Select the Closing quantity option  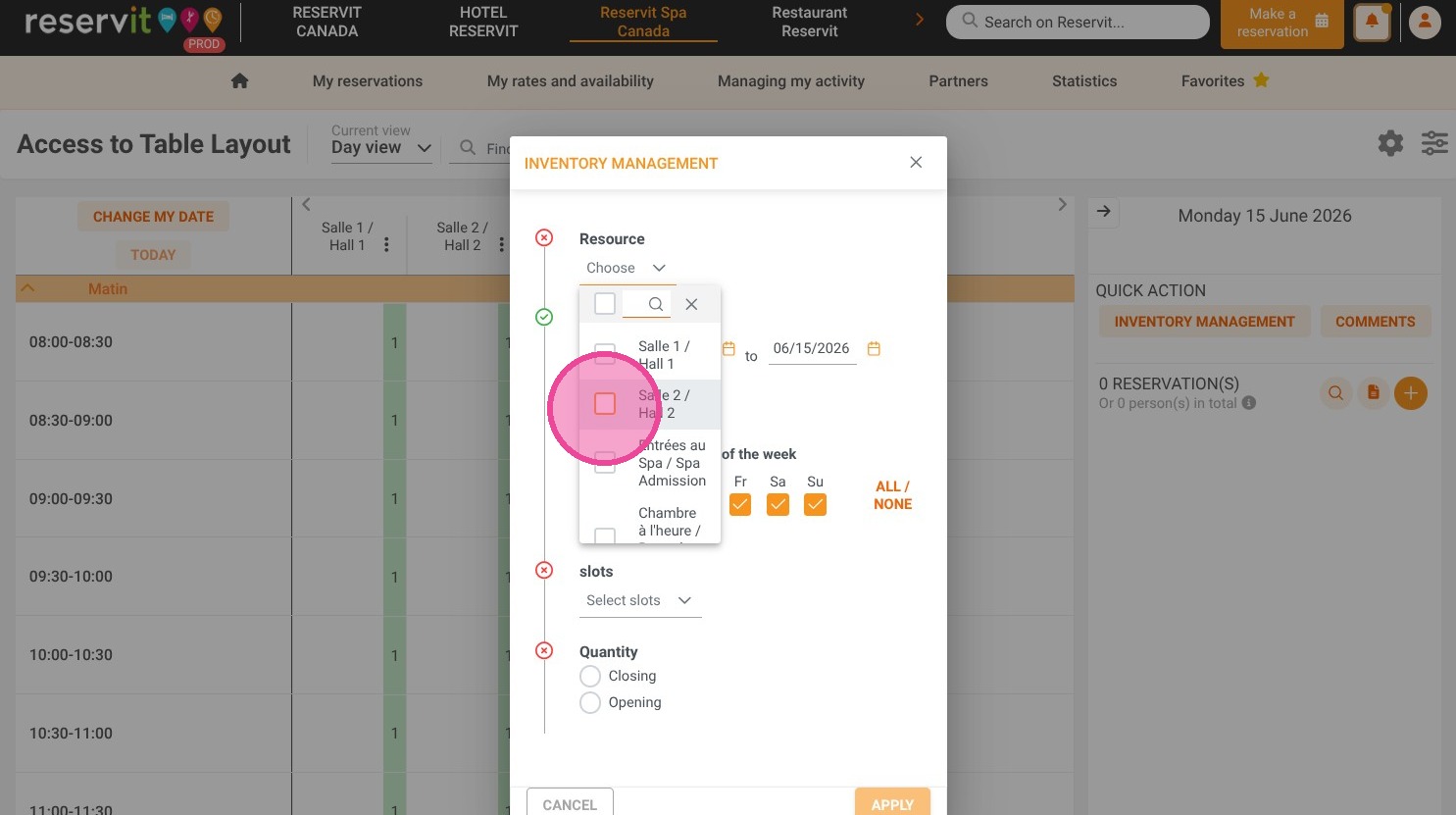[x=590, y=677]
